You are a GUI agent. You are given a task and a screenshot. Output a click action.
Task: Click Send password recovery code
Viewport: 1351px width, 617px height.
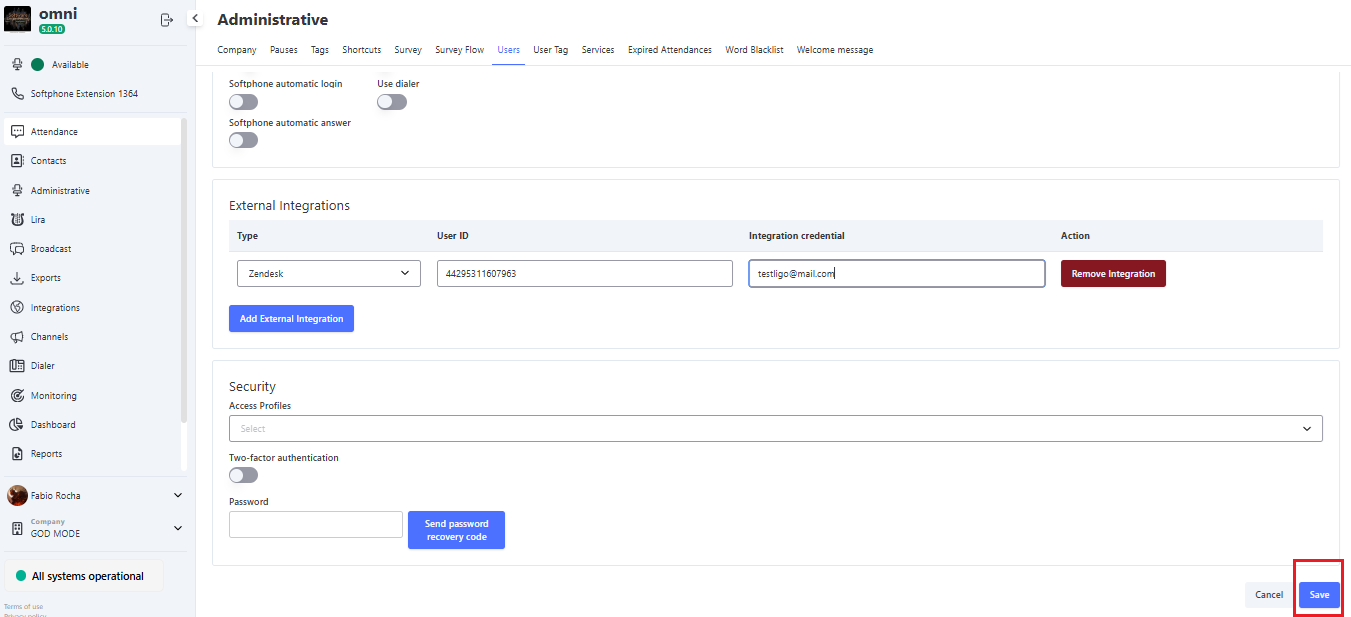pos(456,530)
